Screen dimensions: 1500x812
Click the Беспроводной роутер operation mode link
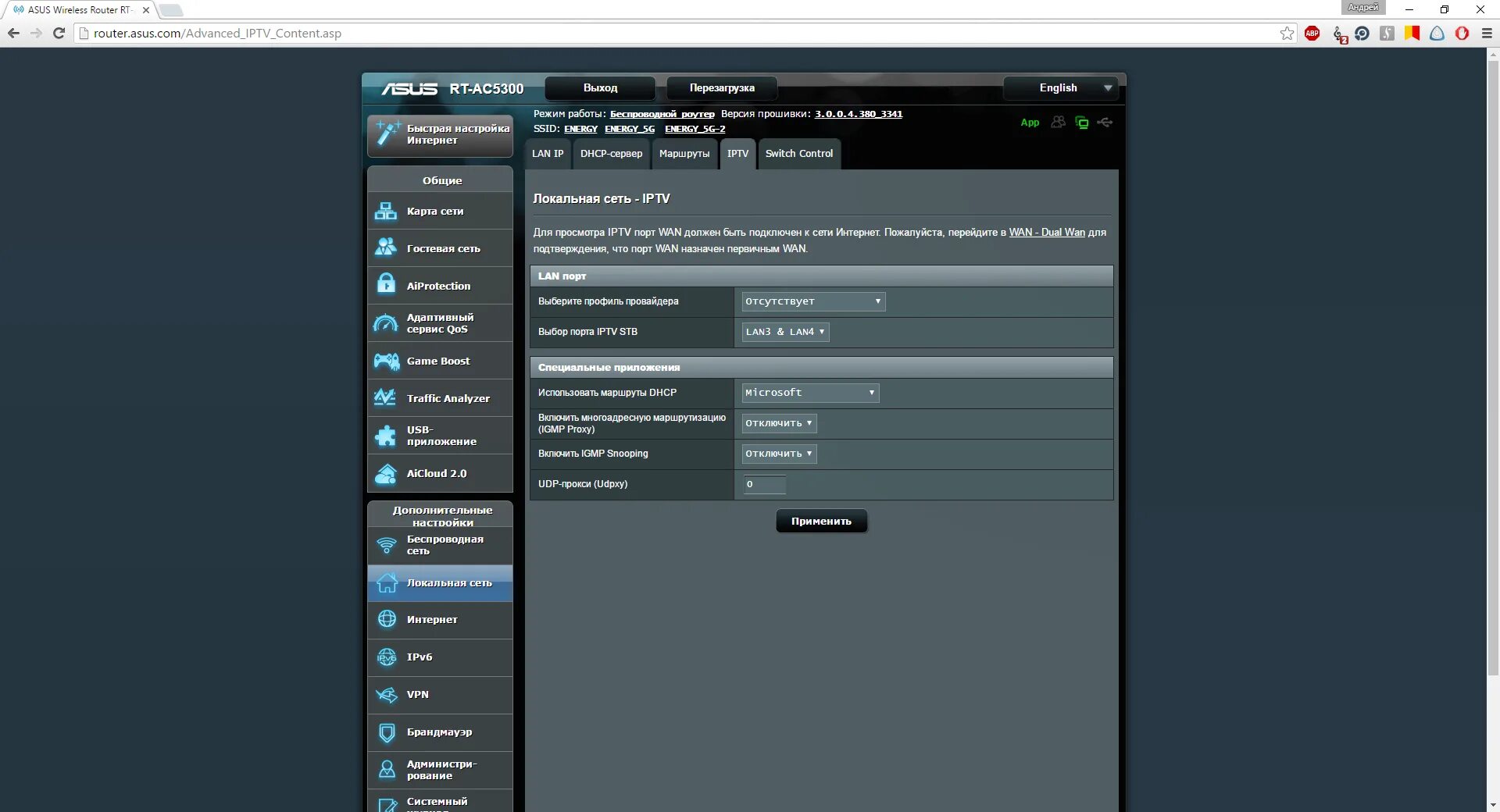click(x=662, y=114)
